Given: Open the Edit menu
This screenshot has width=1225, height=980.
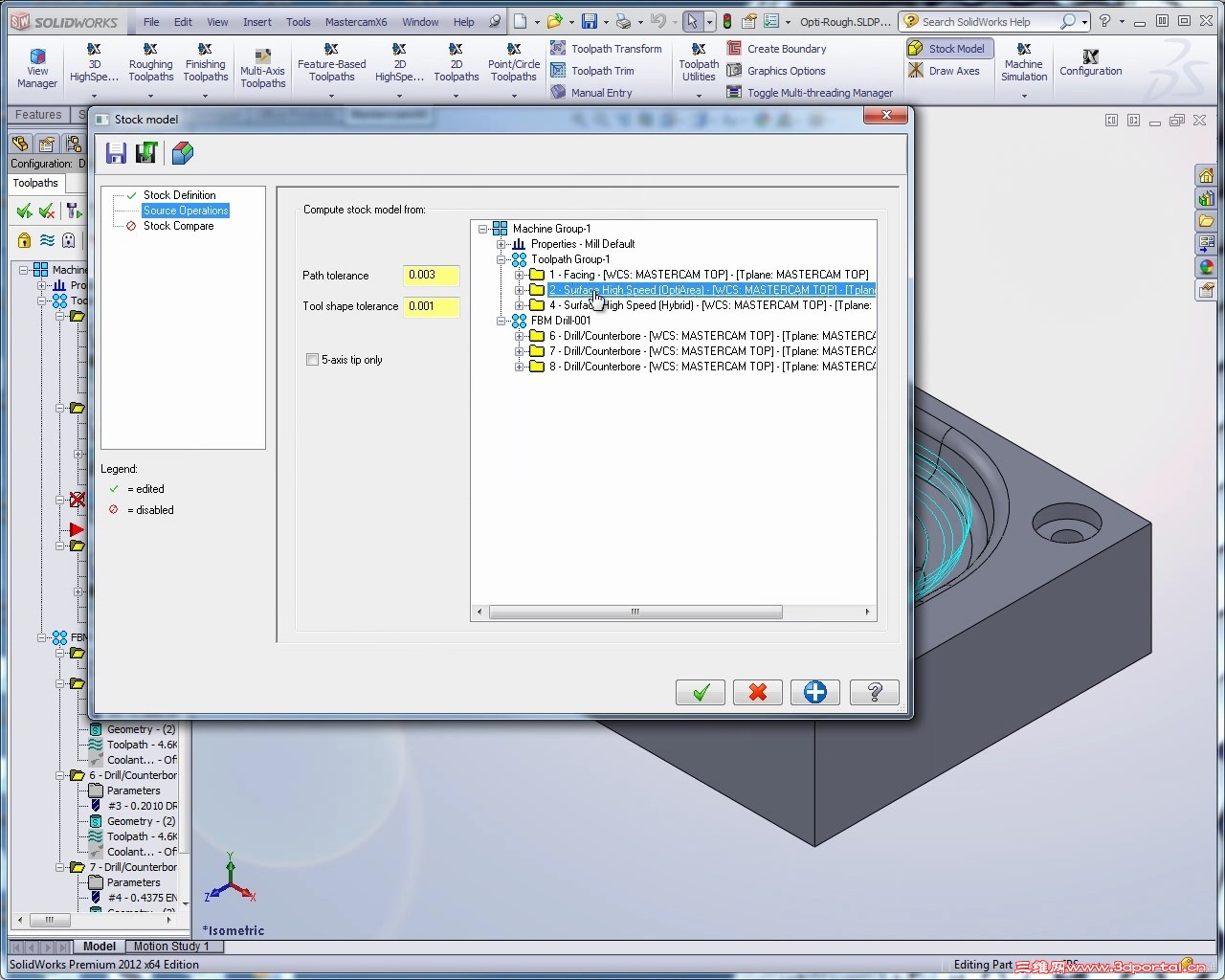Looking at the screenshot, I should pos(183,22).
